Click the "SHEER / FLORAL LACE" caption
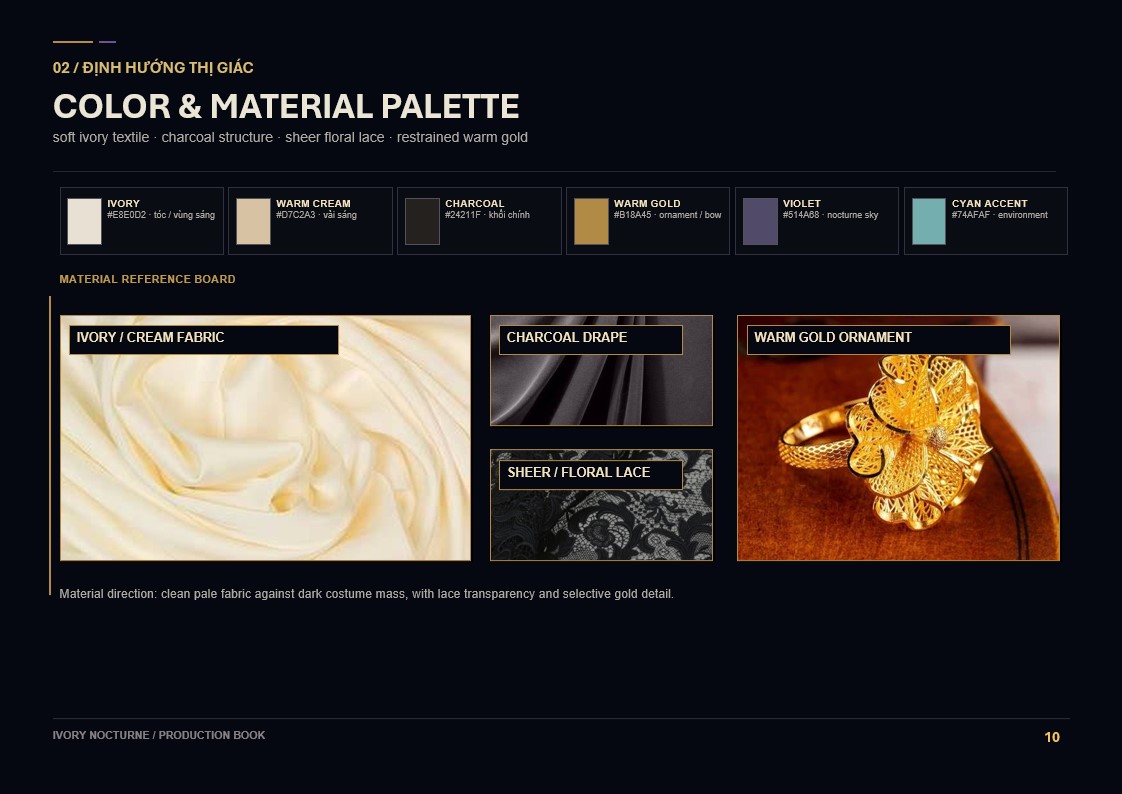The height and width of the screenshot is (794, 1122). [579, 473]
